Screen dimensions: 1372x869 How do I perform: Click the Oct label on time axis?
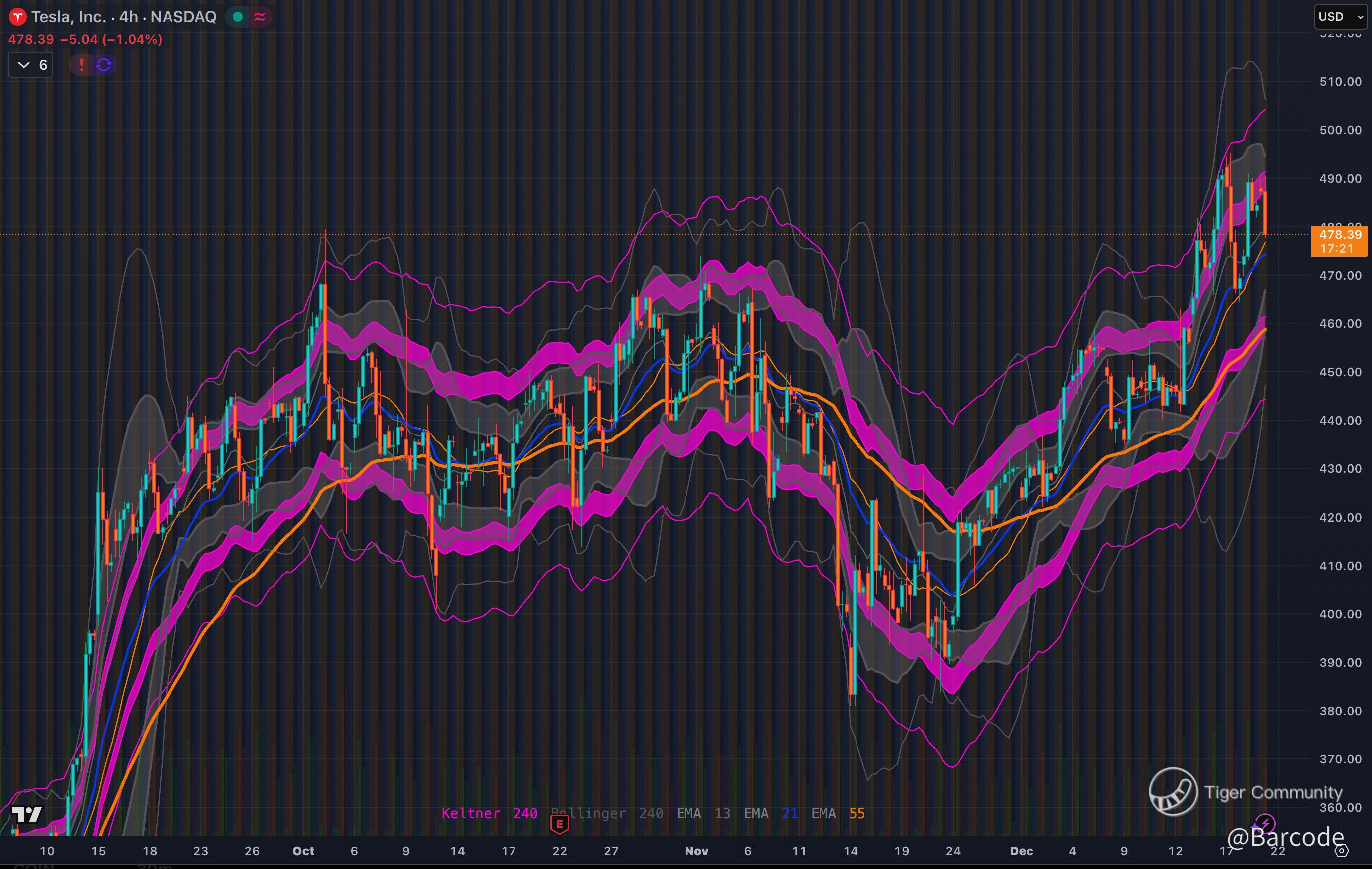tap(303, 851)
